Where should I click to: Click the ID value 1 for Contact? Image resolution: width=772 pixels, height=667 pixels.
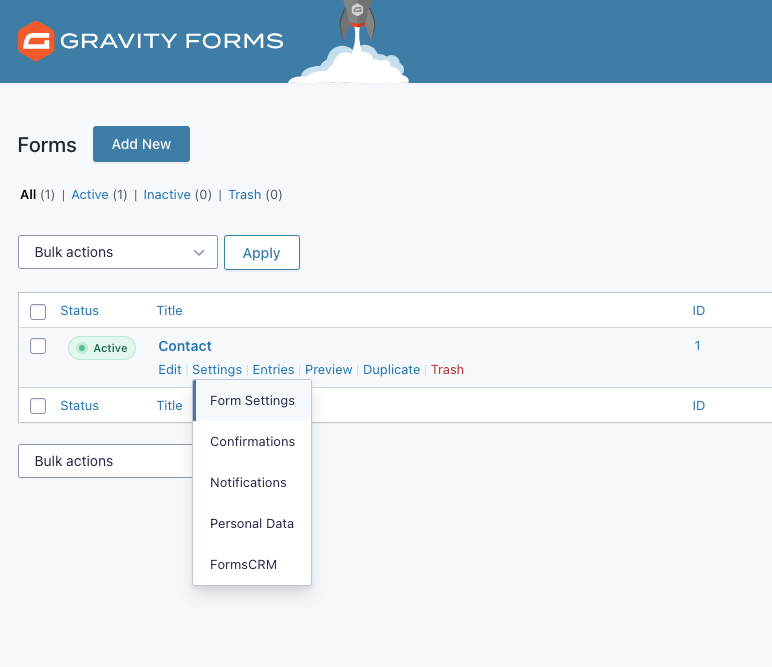(697, 346)
